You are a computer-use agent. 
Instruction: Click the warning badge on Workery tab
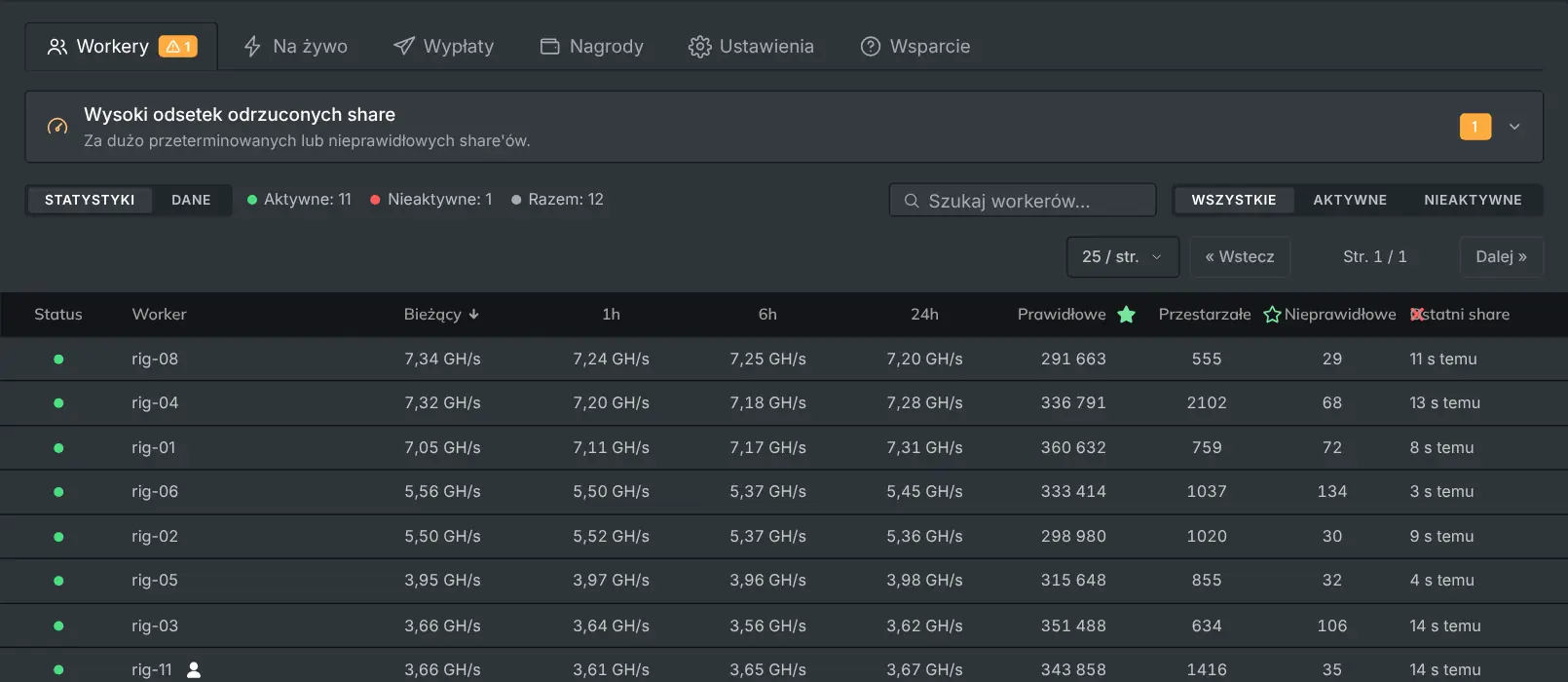point(178,47)
